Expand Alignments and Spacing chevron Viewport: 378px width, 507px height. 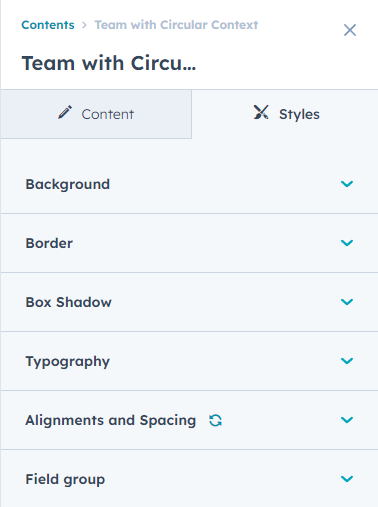[x=347, y=420]
